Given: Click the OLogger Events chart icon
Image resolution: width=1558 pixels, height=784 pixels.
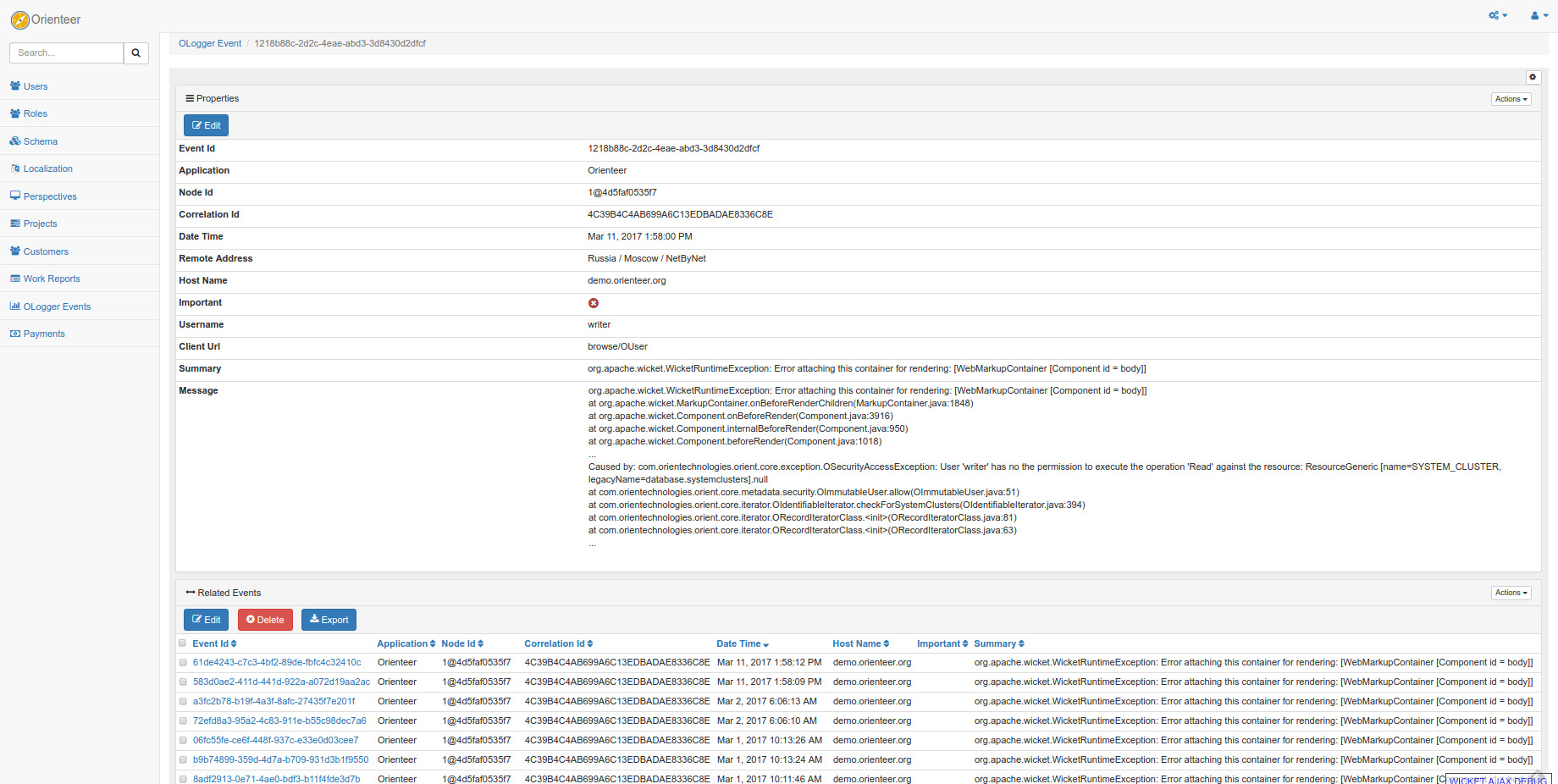Looking at the screenshot, I should click(x=15, y=306).
